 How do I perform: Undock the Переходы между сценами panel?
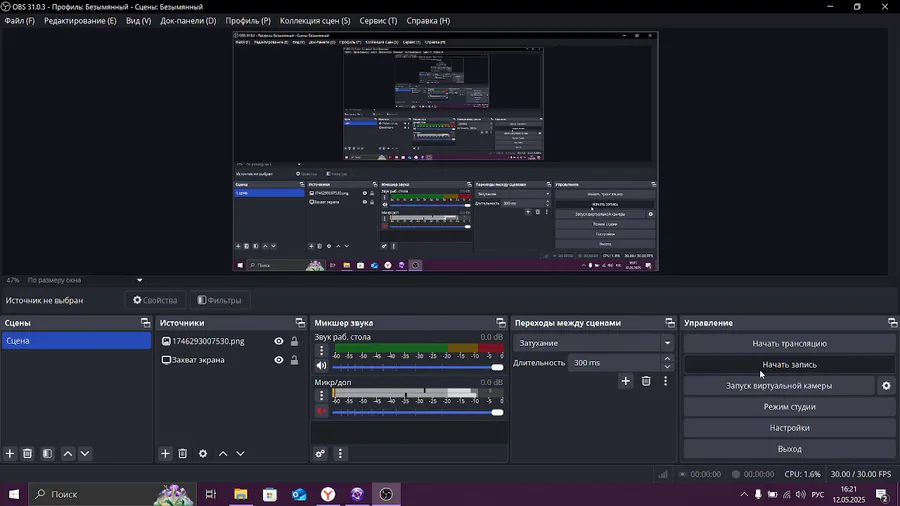(x=670, y=323)
